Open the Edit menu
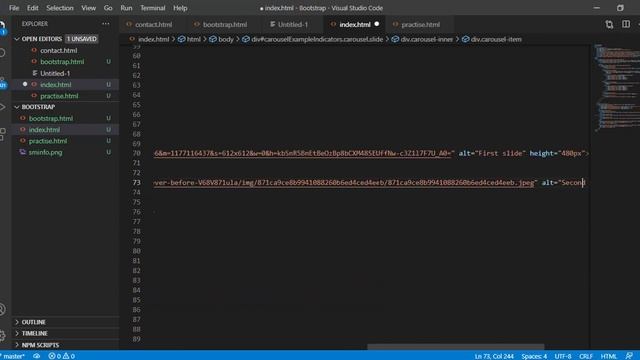640x360 pixels. click(32, 8)
